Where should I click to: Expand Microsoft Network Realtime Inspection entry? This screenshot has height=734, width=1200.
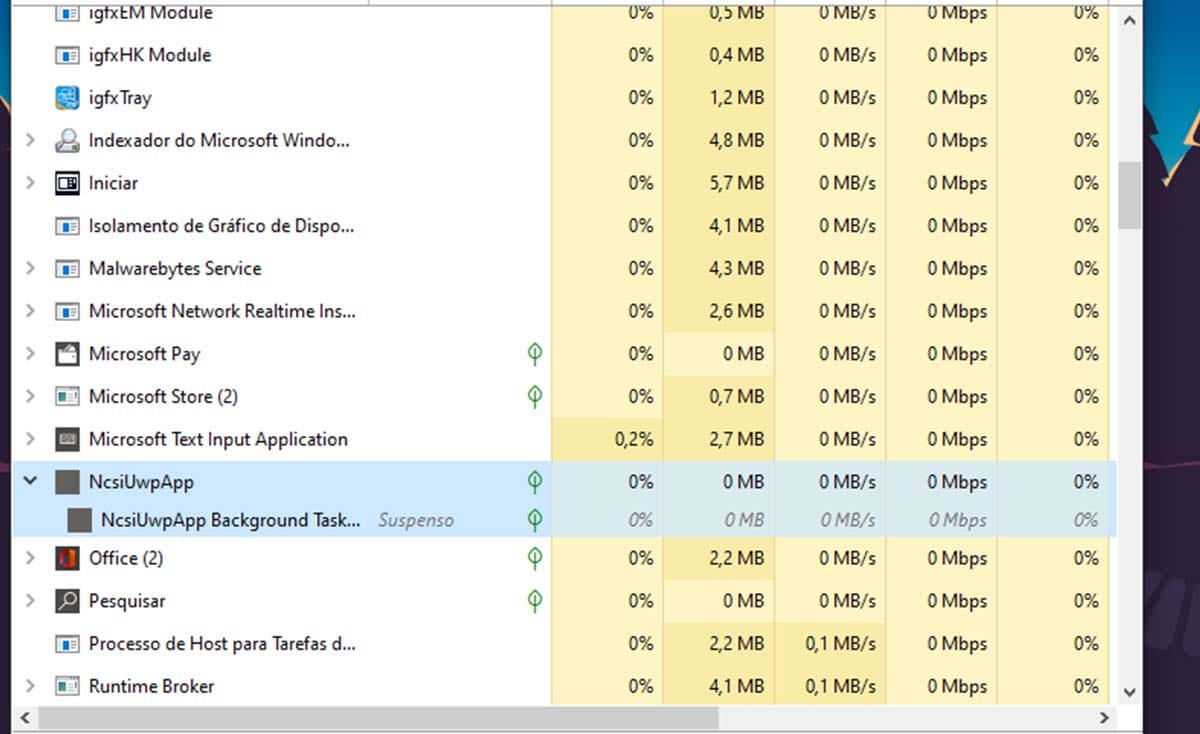point(30,311)
